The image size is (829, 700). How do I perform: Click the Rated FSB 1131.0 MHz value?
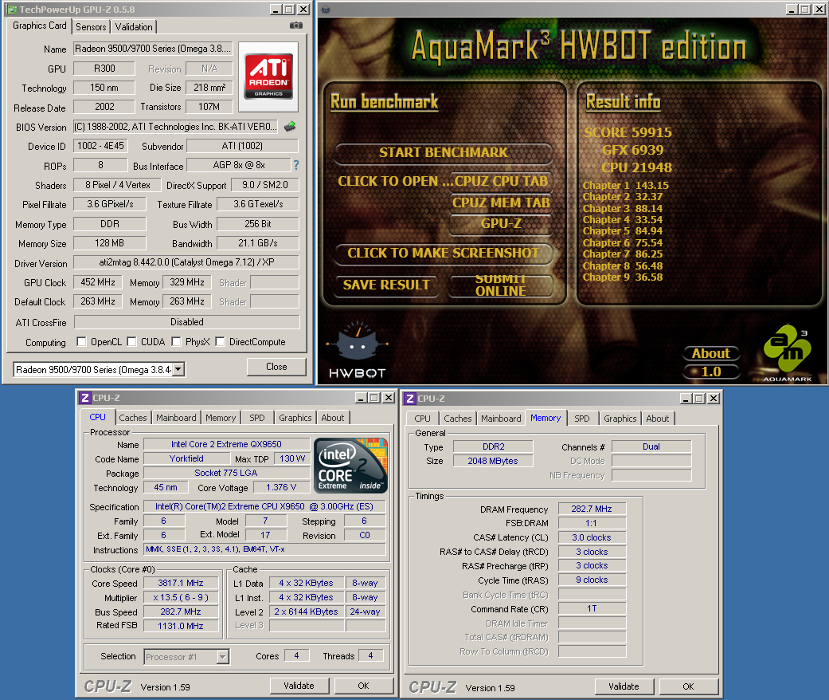[181, 626]
